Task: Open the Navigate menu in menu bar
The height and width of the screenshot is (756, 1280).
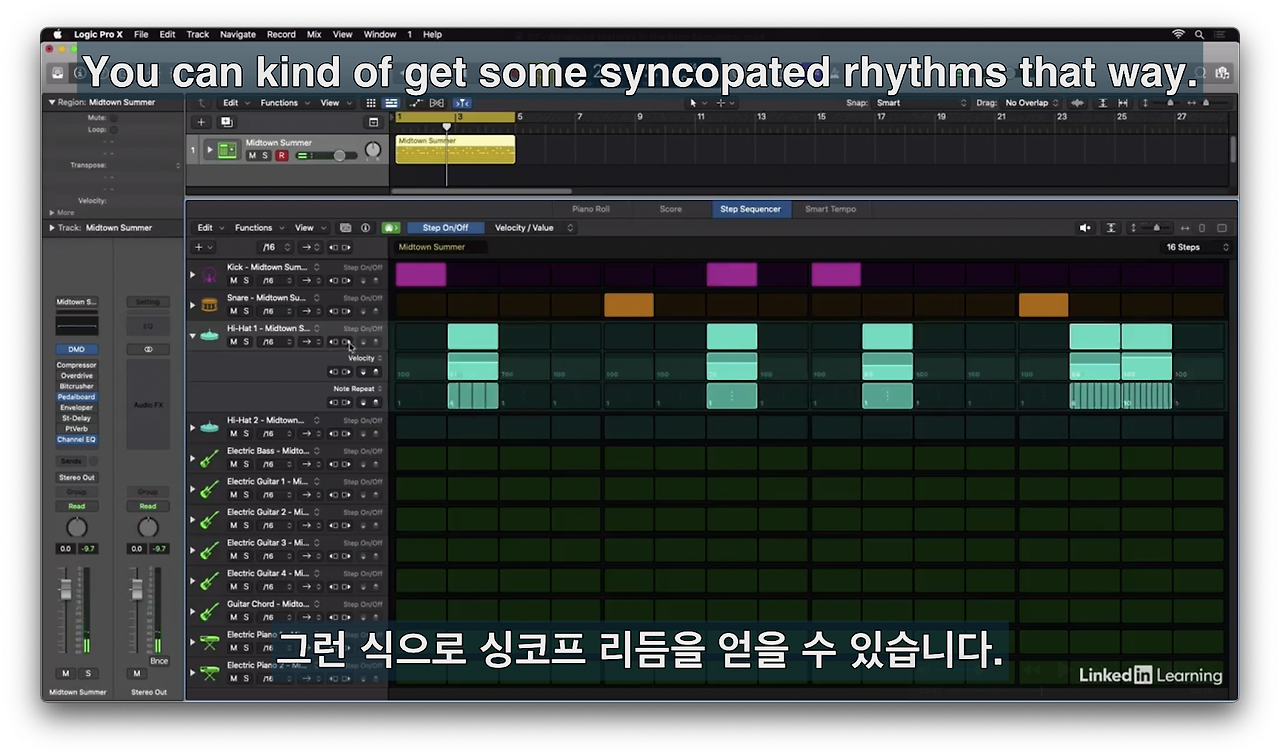Action: tap(237, 34)
